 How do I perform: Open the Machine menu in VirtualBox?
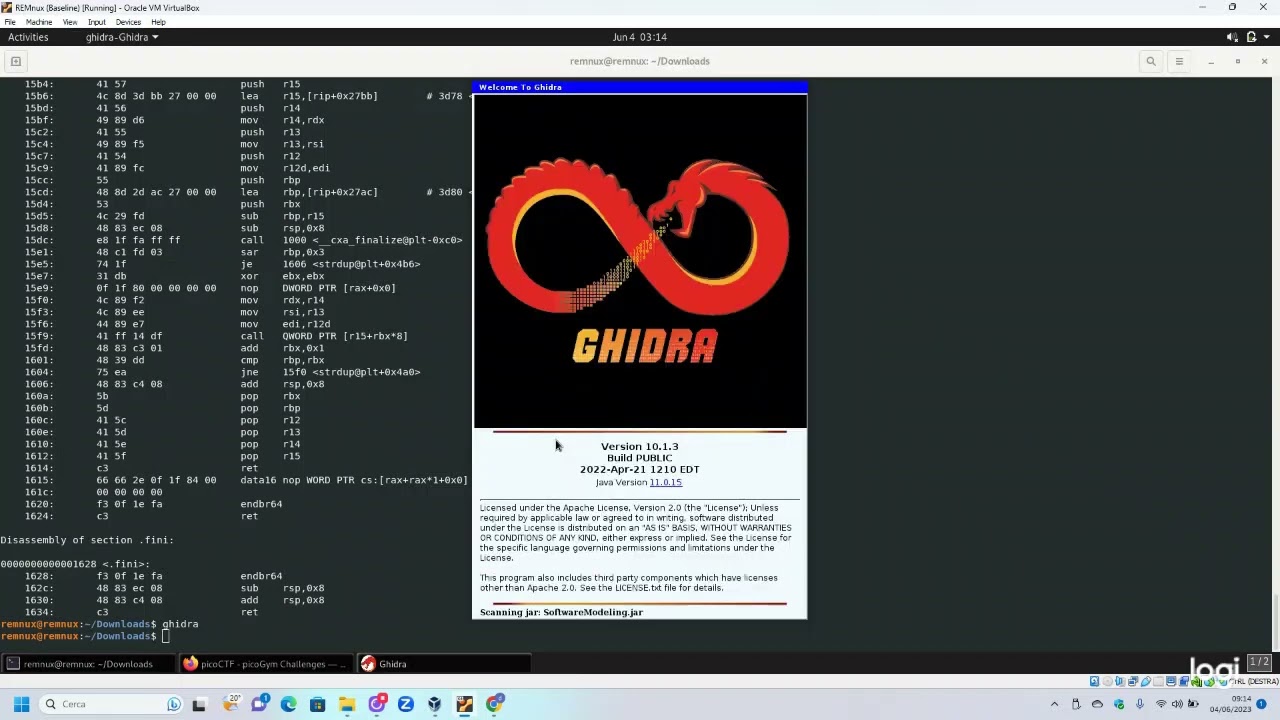pyautogui.click(x=38, y=22)
